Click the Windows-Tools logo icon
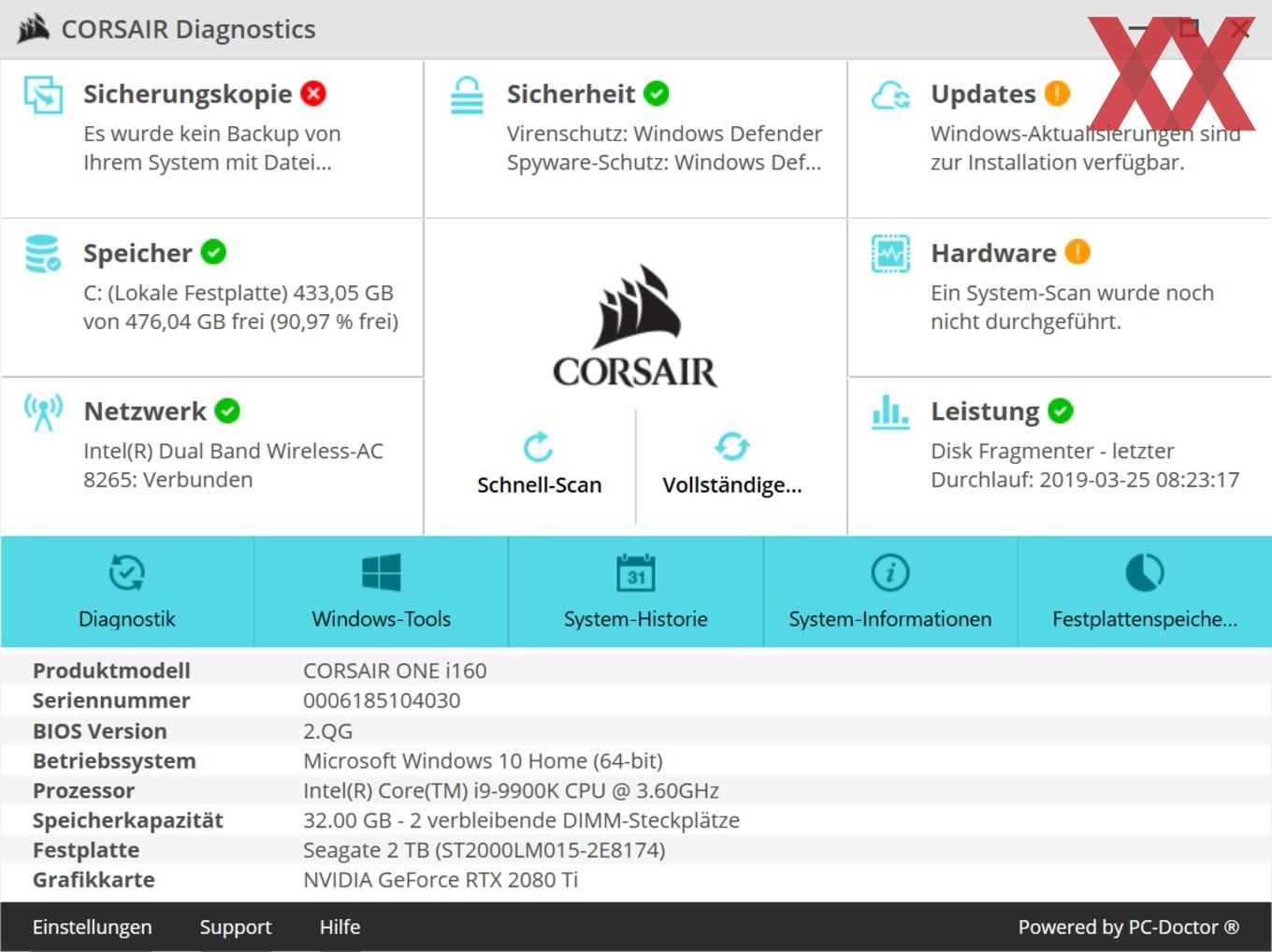The image size is (1272, 952). (x=382, y=573)
